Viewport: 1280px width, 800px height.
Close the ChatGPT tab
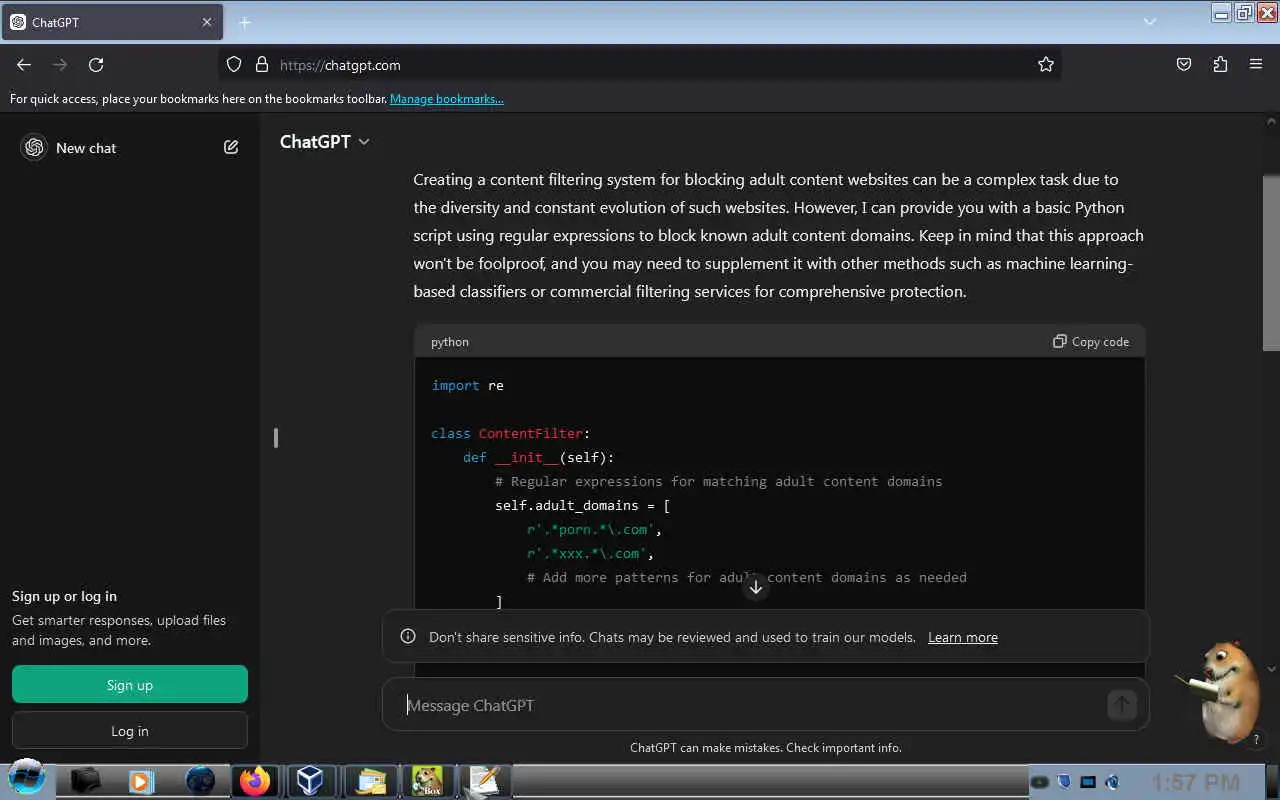pos(207,22)
